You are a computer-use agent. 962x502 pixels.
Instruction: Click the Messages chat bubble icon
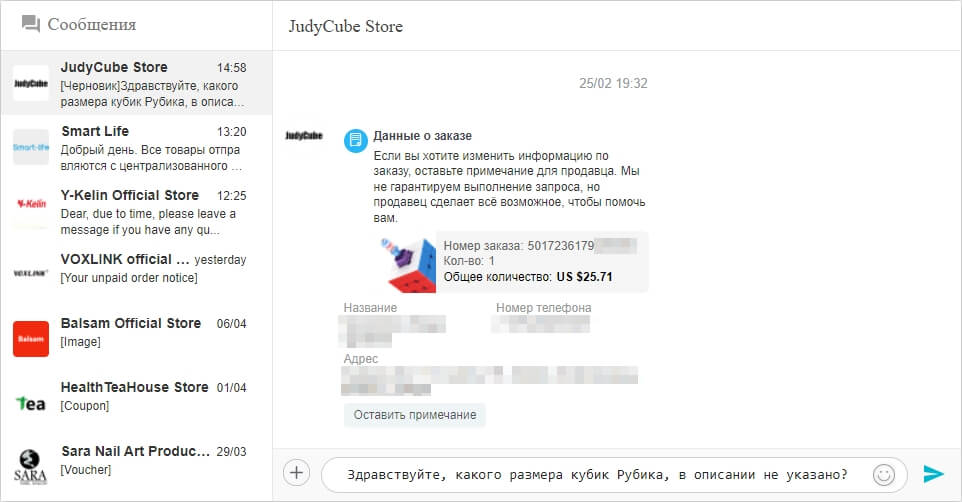pos(31,24)
